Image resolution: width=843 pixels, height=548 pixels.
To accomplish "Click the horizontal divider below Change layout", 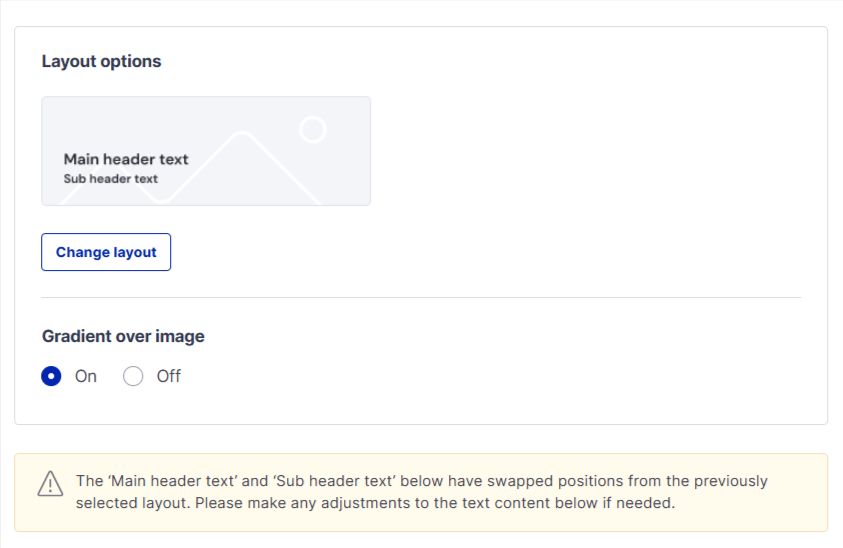I will point(421,297).
